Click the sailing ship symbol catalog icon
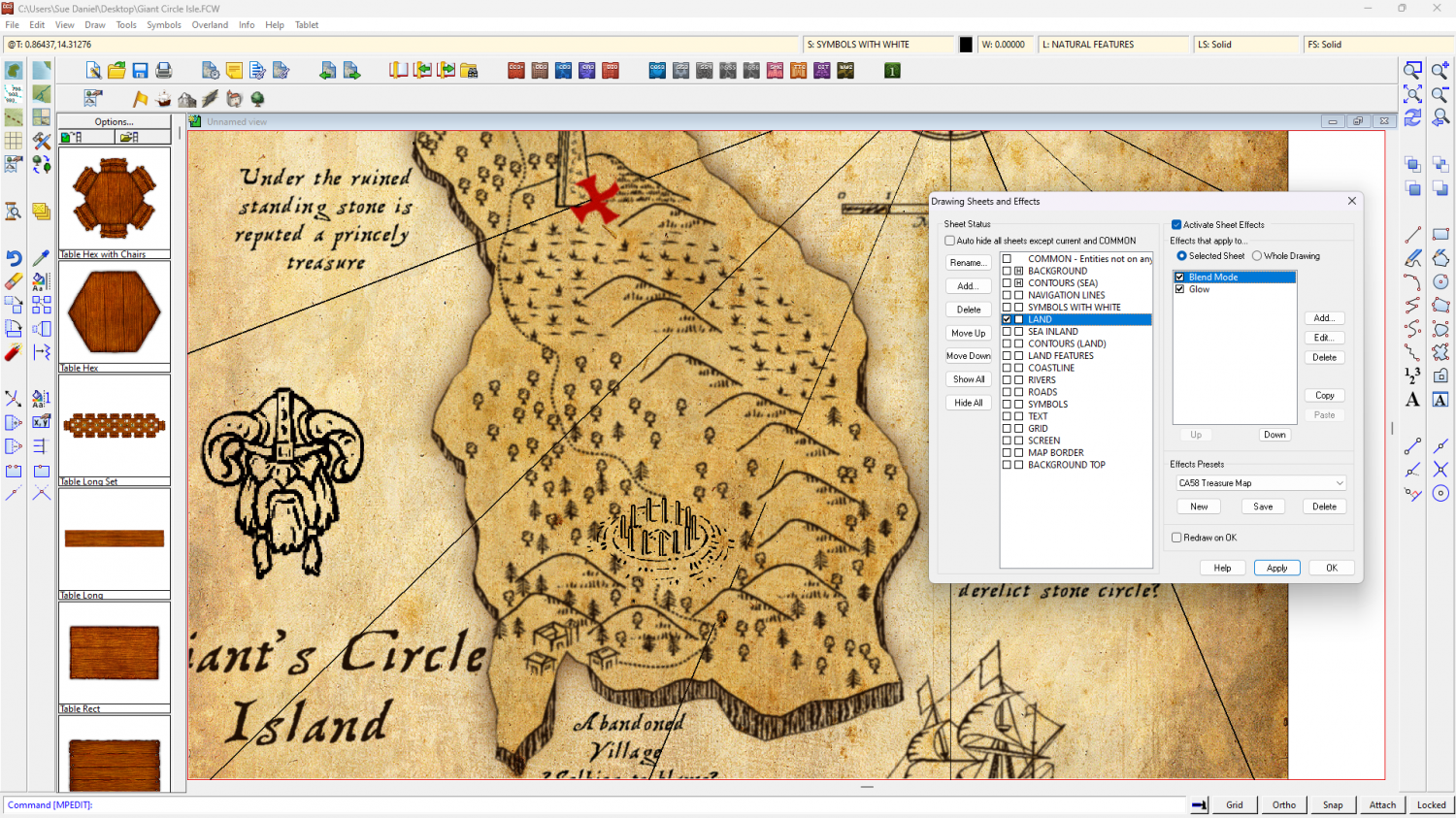Image resolution: width=1456 pixels, height=818 pixels. 163,99
